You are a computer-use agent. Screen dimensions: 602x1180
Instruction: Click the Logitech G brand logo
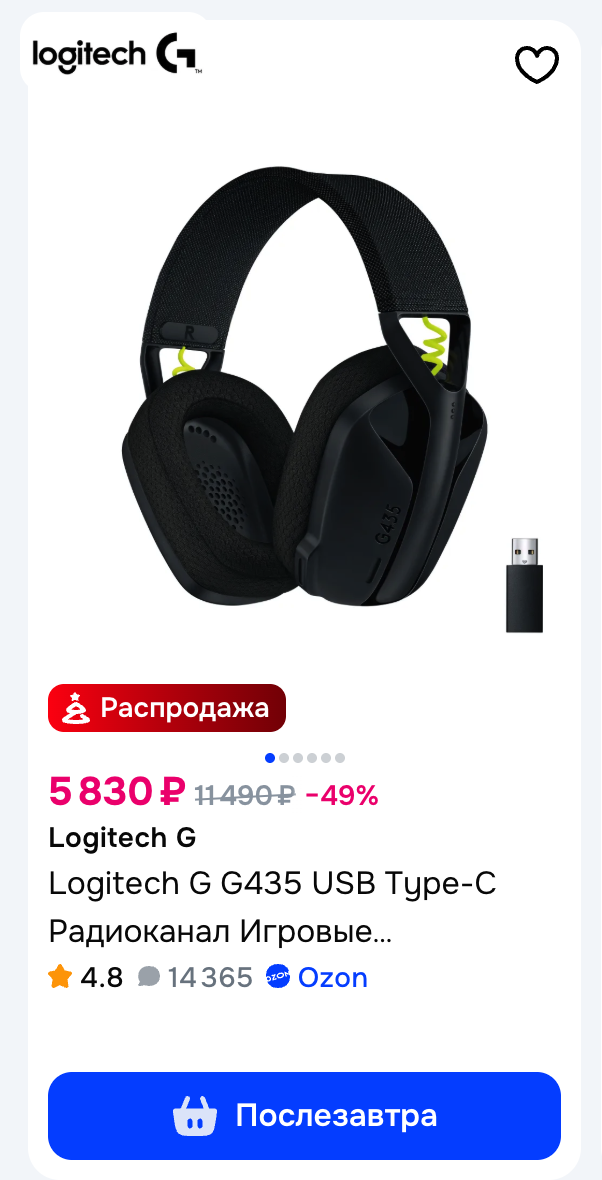[117, 53]
